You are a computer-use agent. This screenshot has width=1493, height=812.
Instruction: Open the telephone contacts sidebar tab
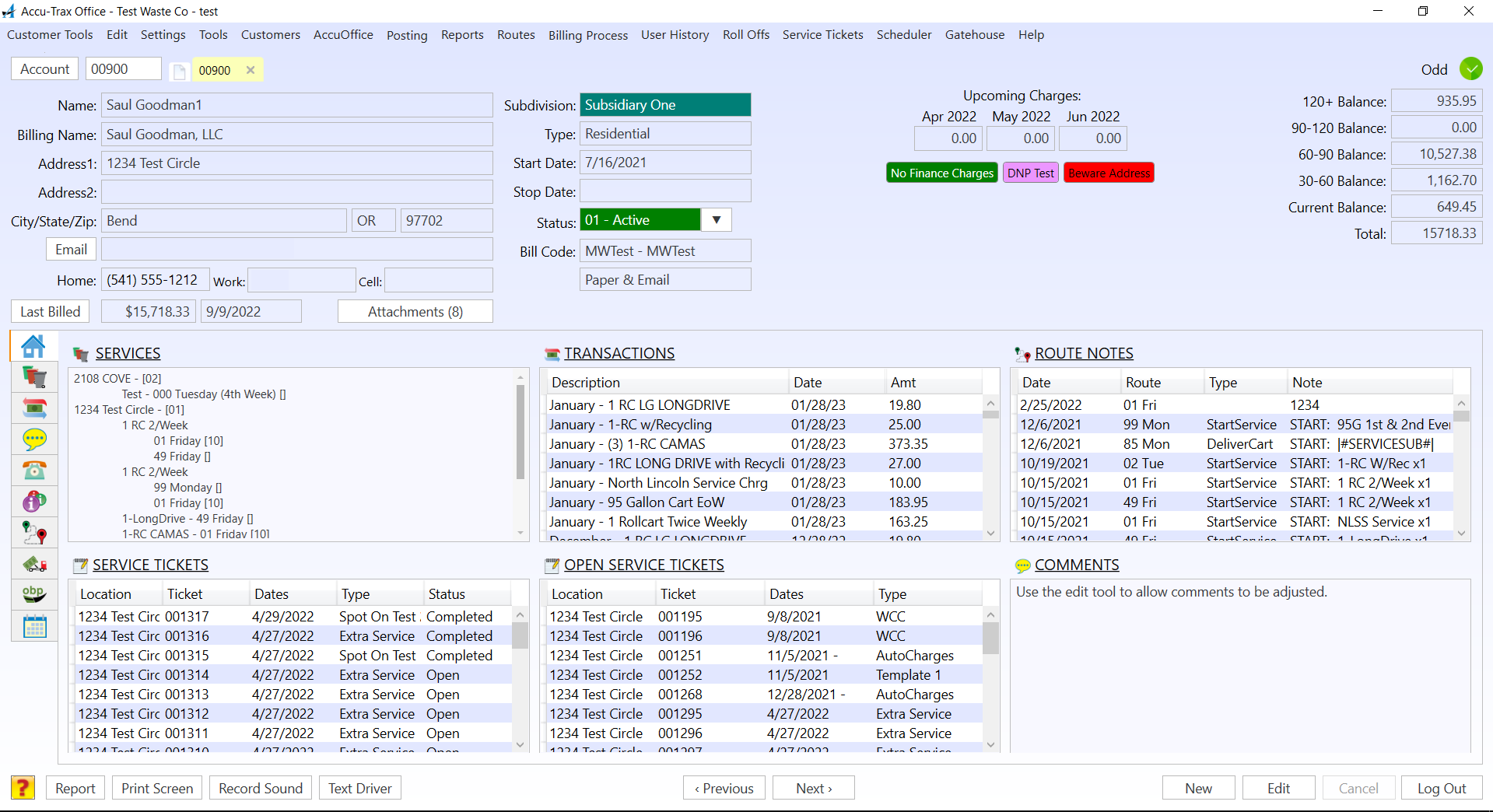[34, 471]
